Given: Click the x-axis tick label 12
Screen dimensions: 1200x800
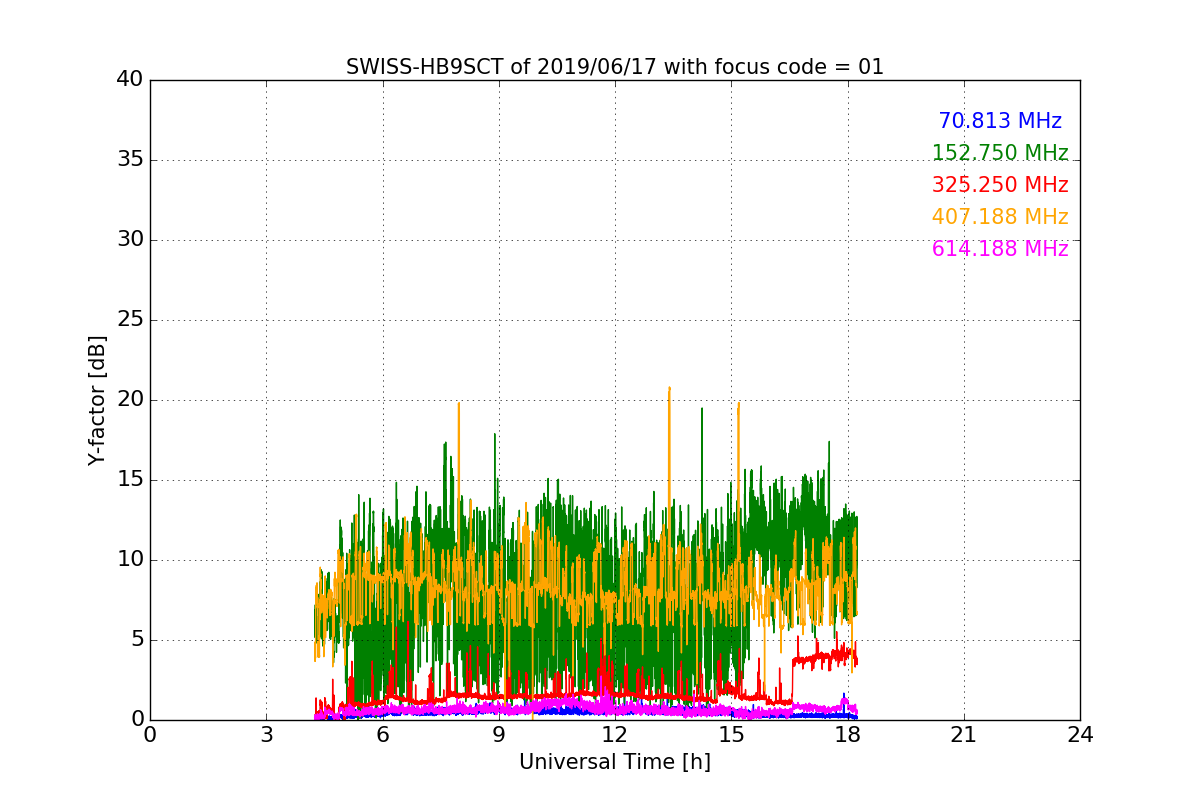Looking at the screenshot, I should pyautogui.click(x=615, y=735).
